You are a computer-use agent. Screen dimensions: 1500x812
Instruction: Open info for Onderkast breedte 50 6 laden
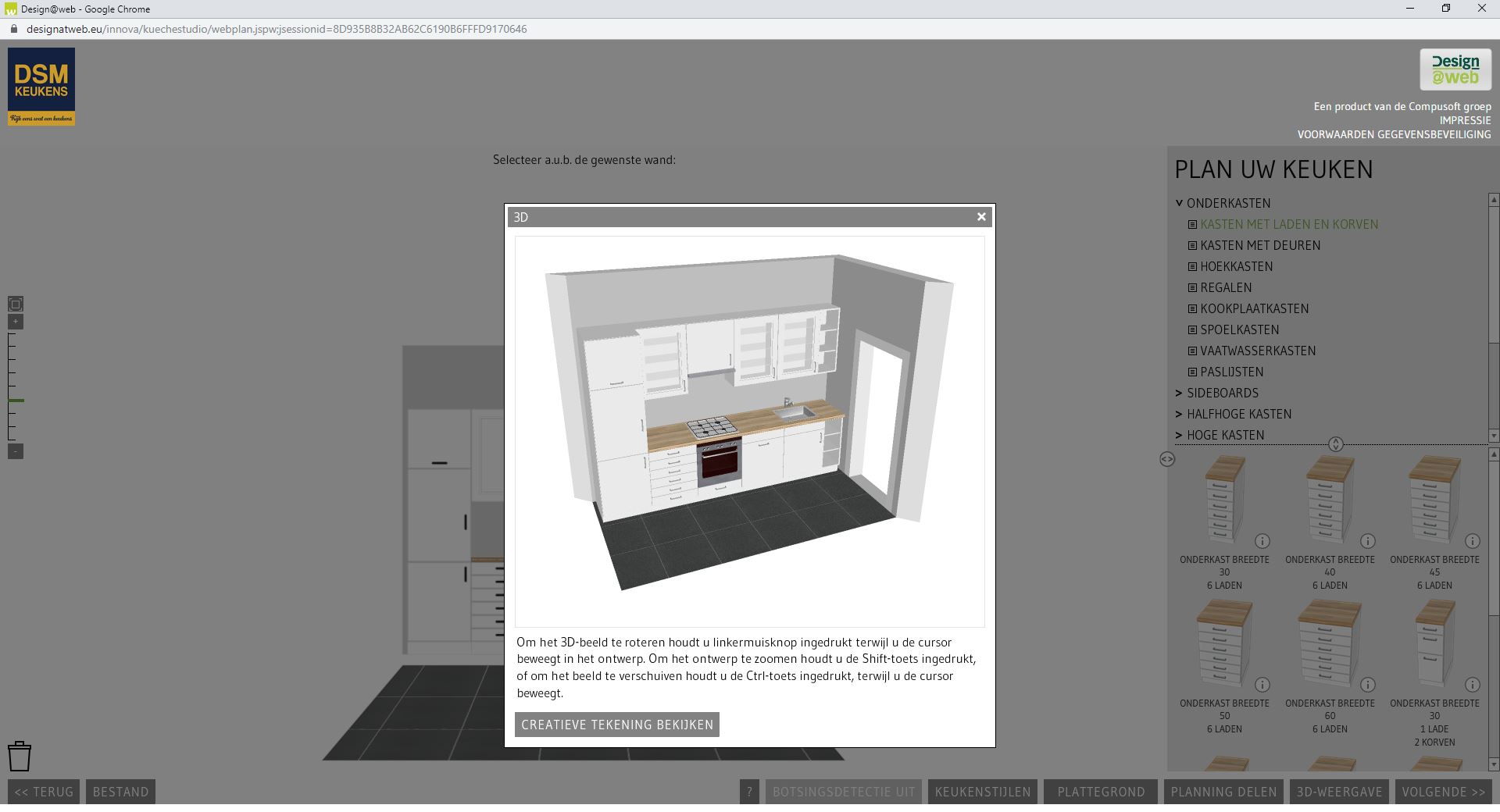(x=1262, y=685)
